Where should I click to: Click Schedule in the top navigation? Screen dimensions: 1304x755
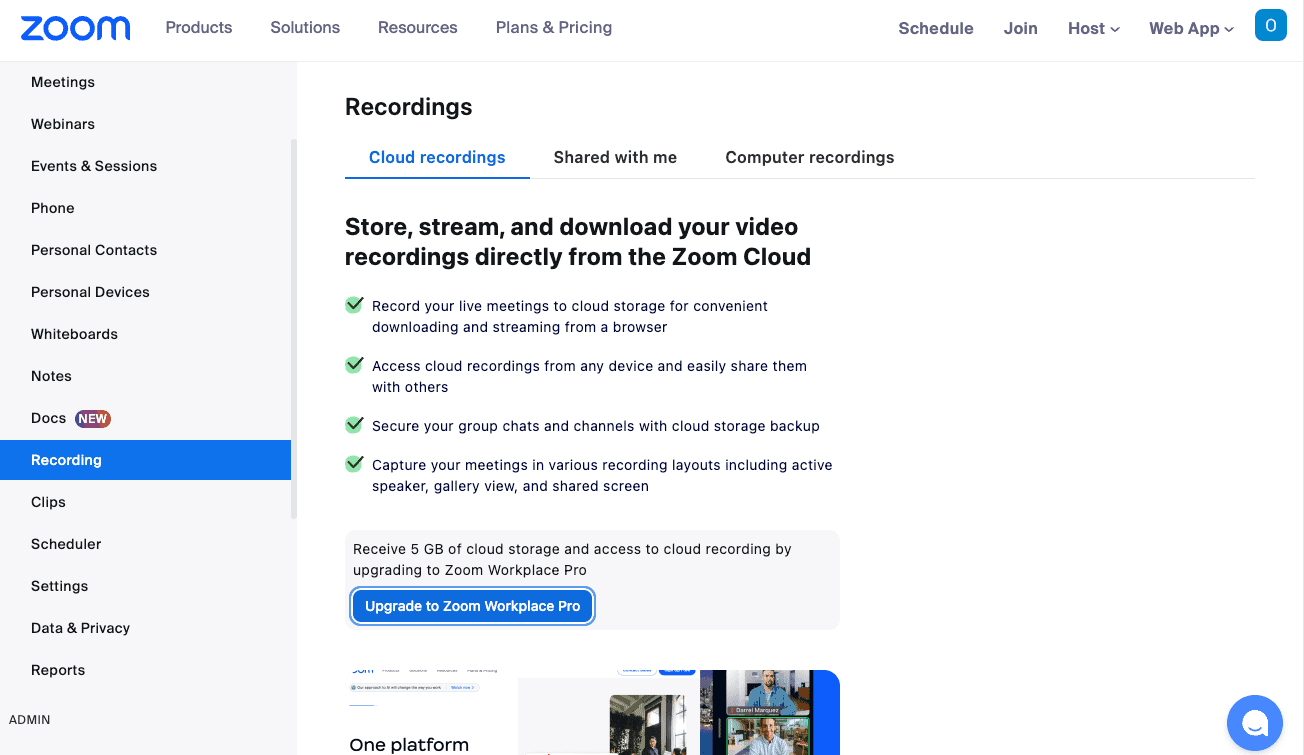click(x=935, y=28)
